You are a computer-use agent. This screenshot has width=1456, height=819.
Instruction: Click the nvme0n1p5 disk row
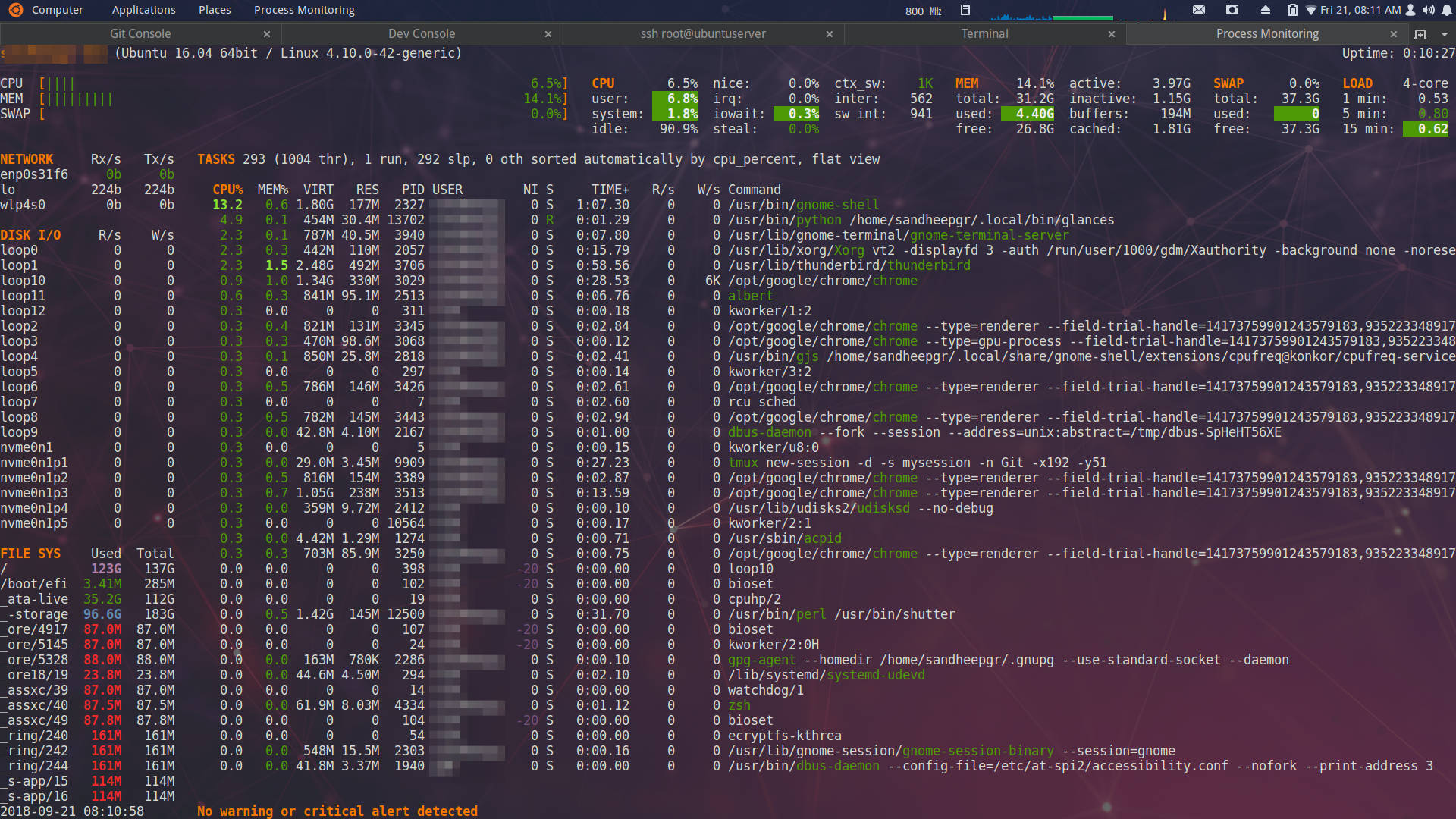pyautogui.click(x=87, y=523)
